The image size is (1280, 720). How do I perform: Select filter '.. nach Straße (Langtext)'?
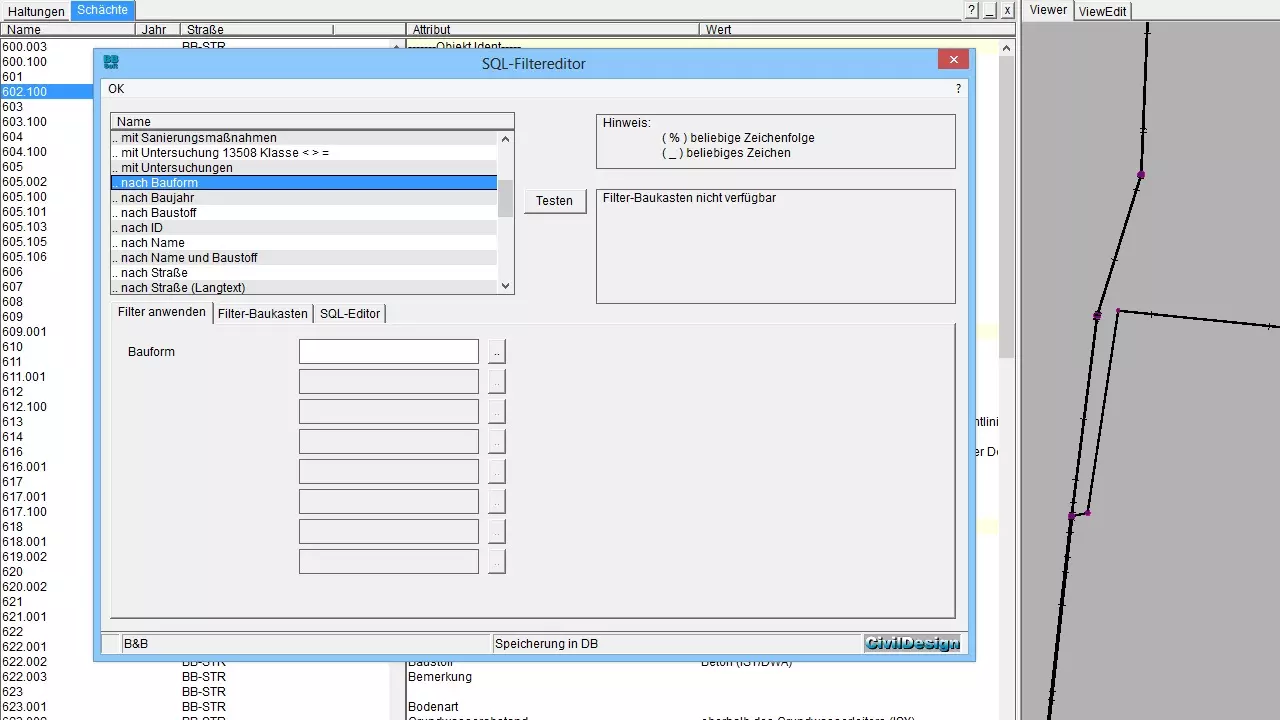tap(304, 288)
